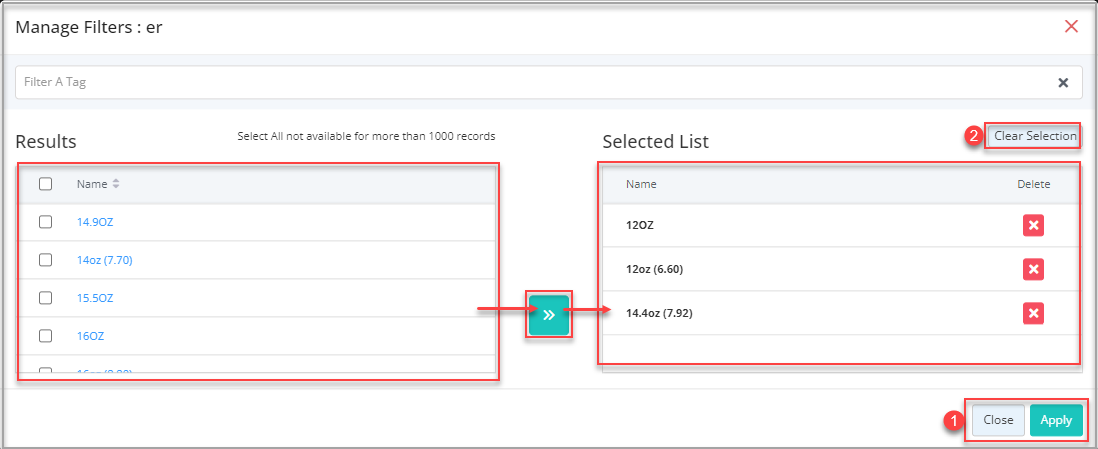Move selected results to Selected List
This screenshot has width=1098, height=449.
pyautogui.click(x=548, y=315)
